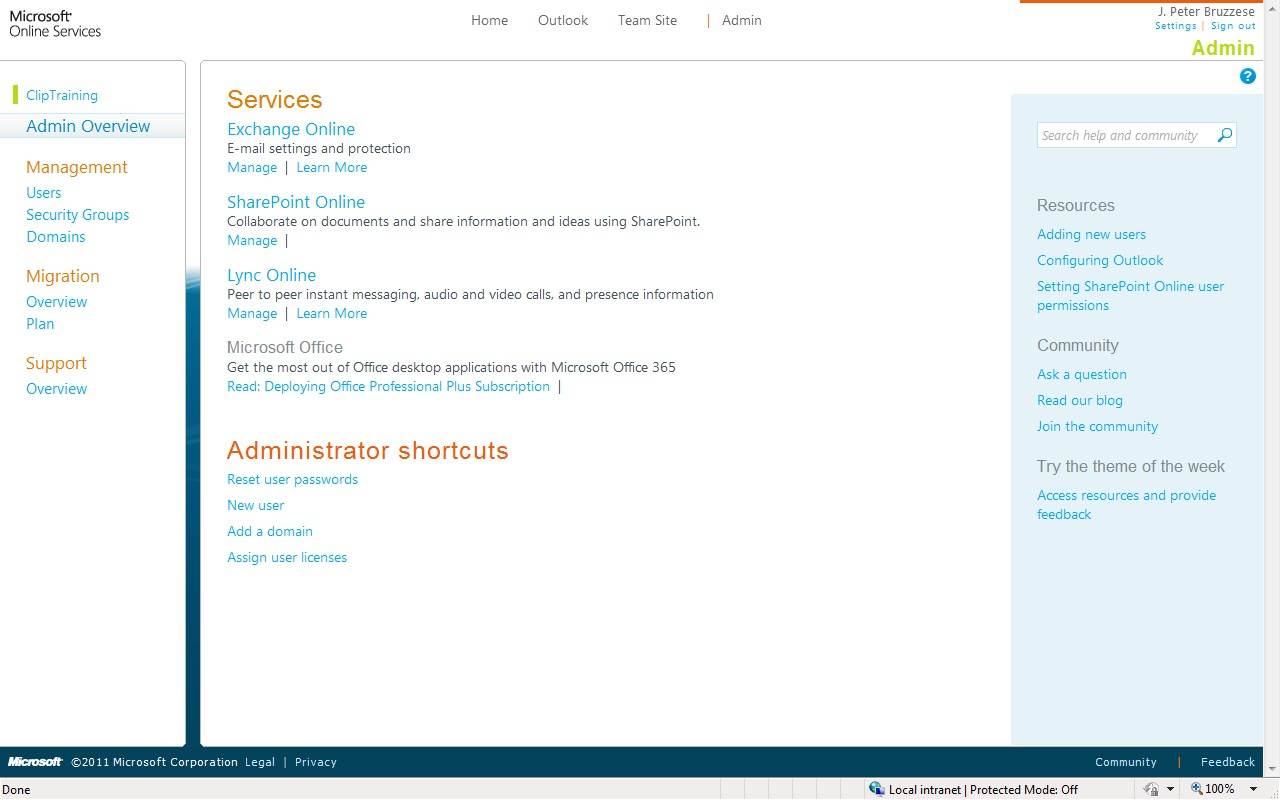Viewport: 1280px width, 800px height.
Task: Click the Done status bar text
Action: pyautogui.click(x=17, y=789)
